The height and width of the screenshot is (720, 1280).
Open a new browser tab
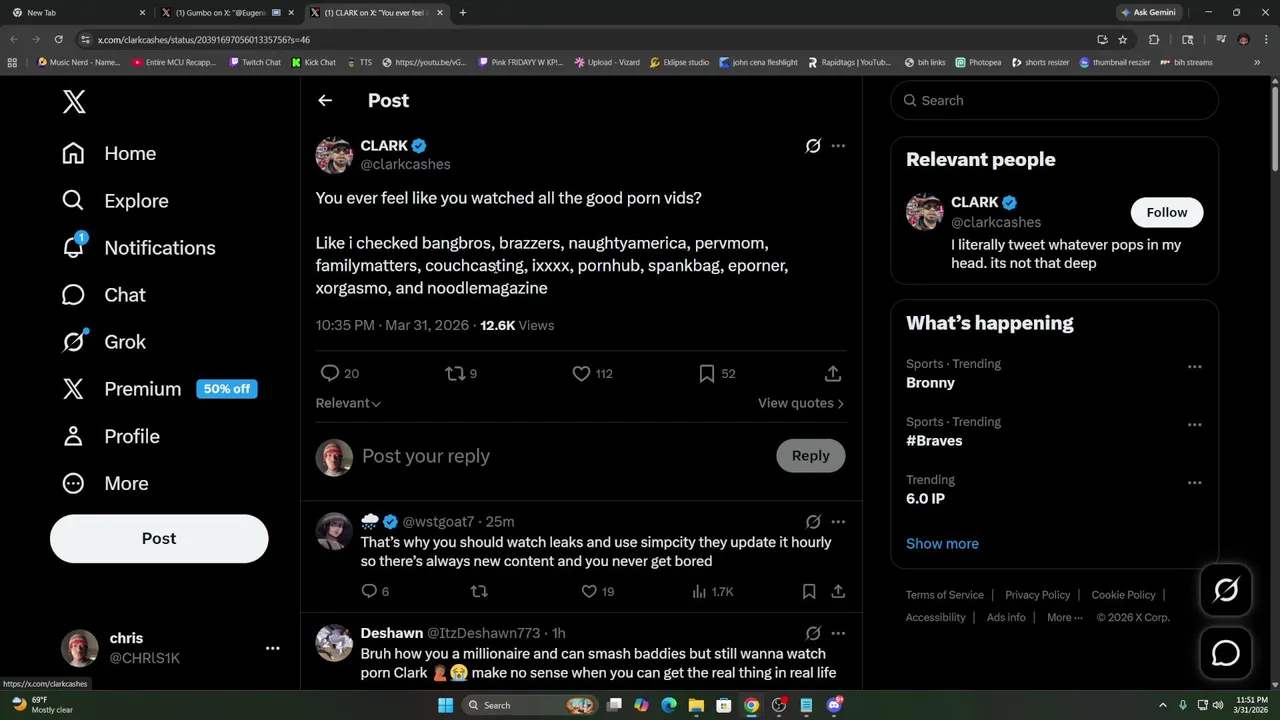click(462, 13)
